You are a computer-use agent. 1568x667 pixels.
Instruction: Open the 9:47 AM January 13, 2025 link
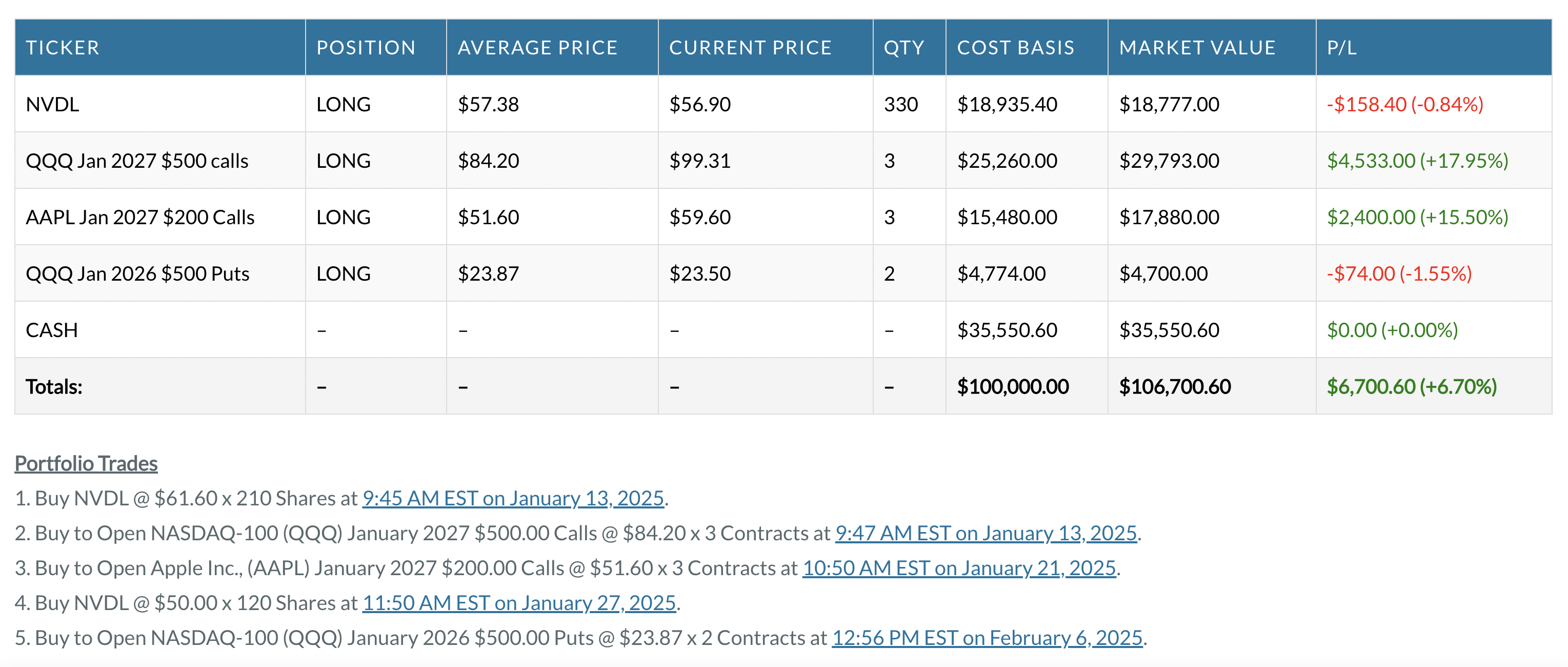(x=986, y=533)
